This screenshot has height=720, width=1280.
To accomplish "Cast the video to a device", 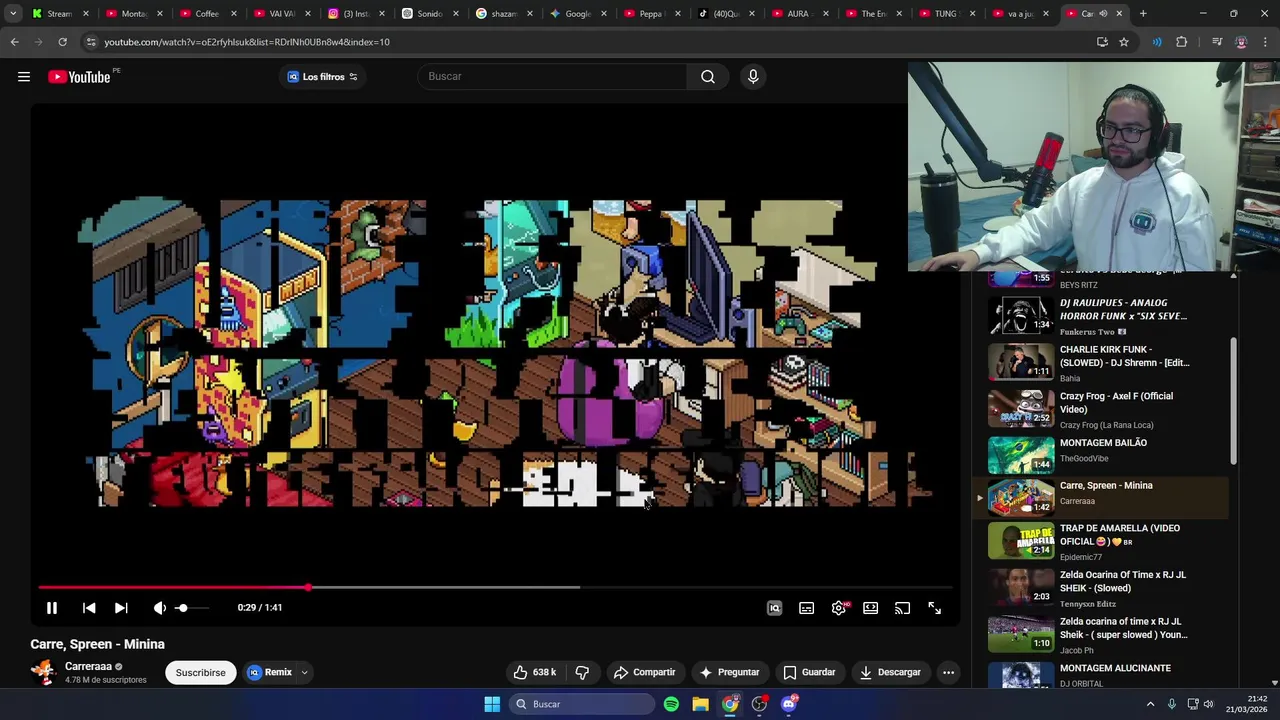I will [x=903, y=608].
